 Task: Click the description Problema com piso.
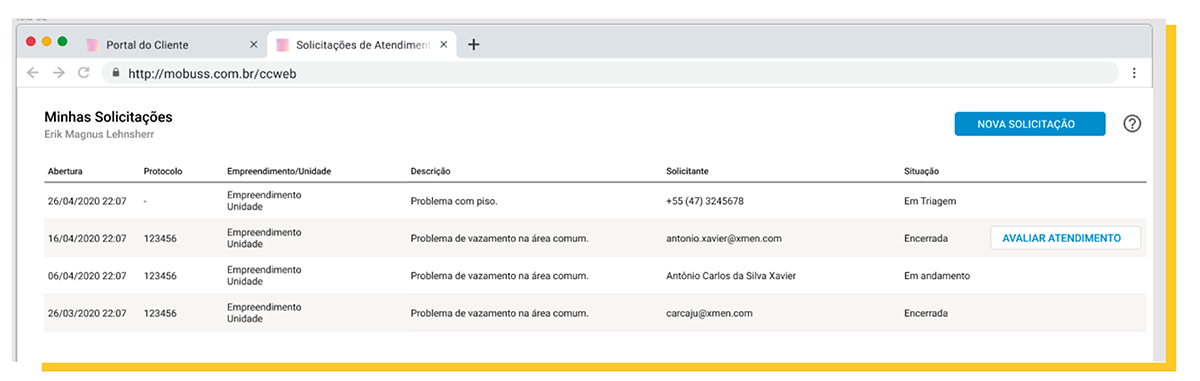tap(455, 201)
